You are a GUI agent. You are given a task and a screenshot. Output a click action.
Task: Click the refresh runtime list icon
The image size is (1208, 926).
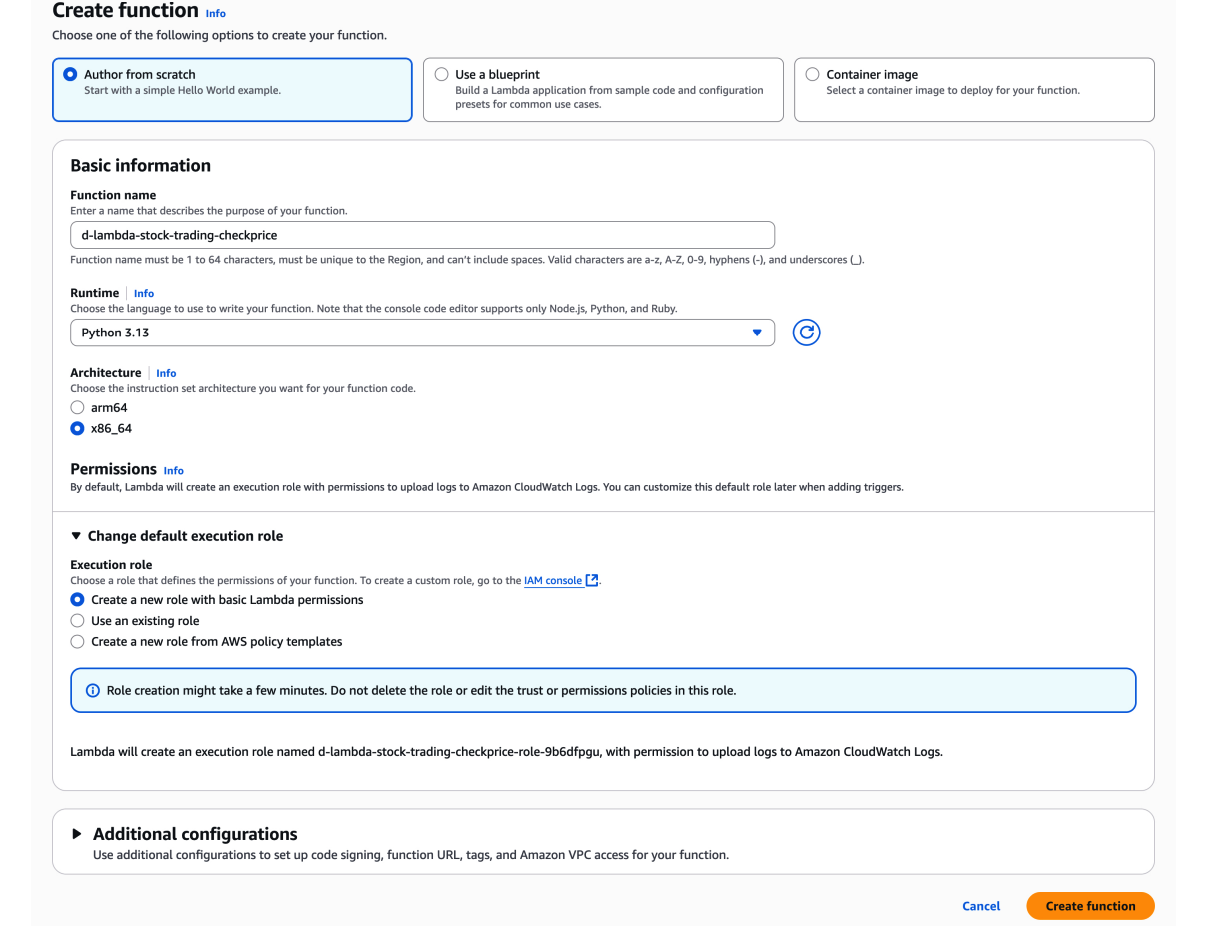coord(806,333)
